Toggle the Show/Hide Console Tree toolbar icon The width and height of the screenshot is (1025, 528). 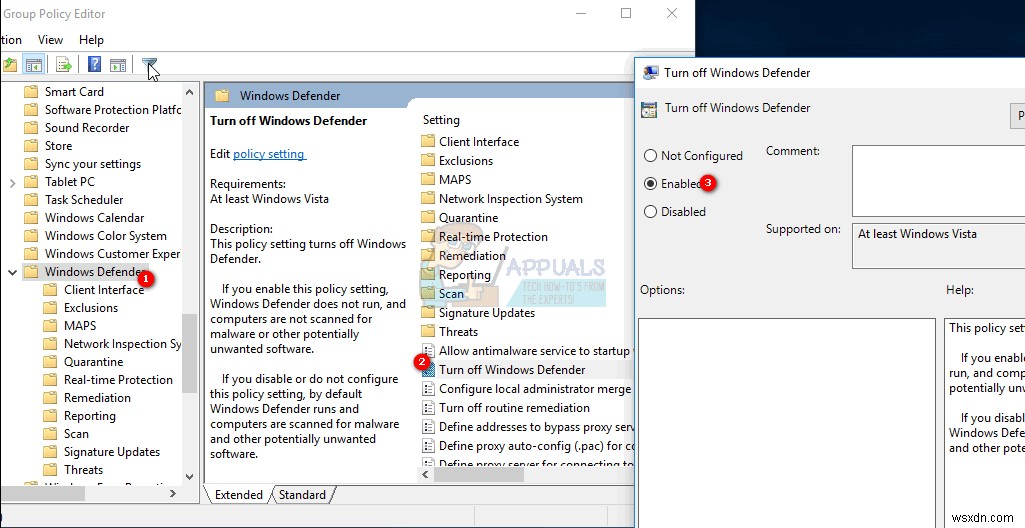point(33,65)
